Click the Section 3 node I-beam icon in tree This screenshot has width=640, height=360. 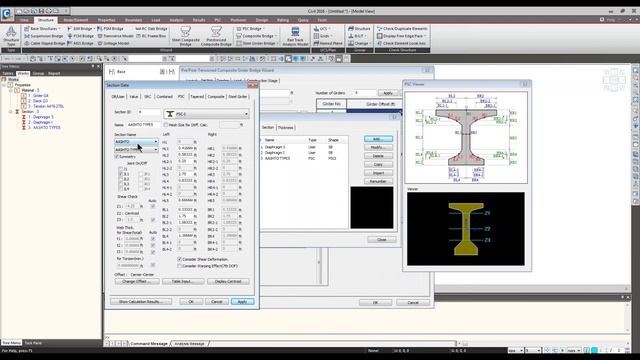point(17,111)
